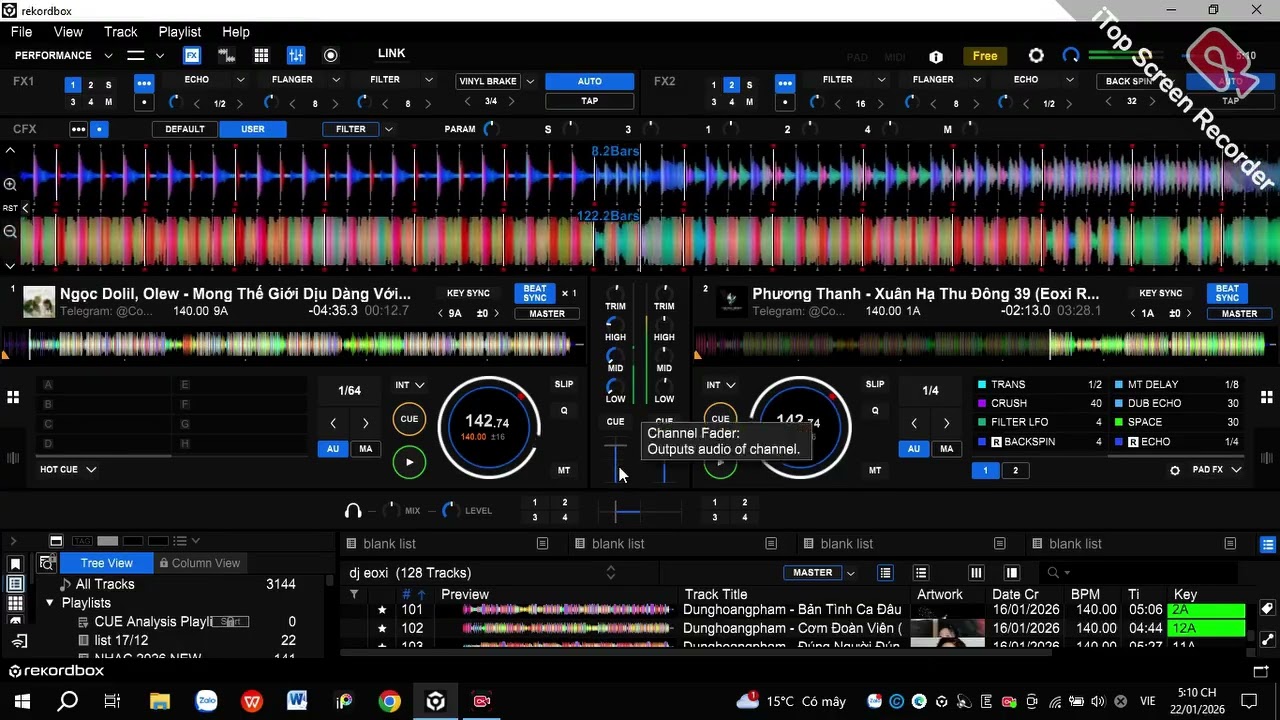Viewport: 1280px width, 720px height.
Task: Enable FX1 AUTO beat mode
Action: click(590, 81)
